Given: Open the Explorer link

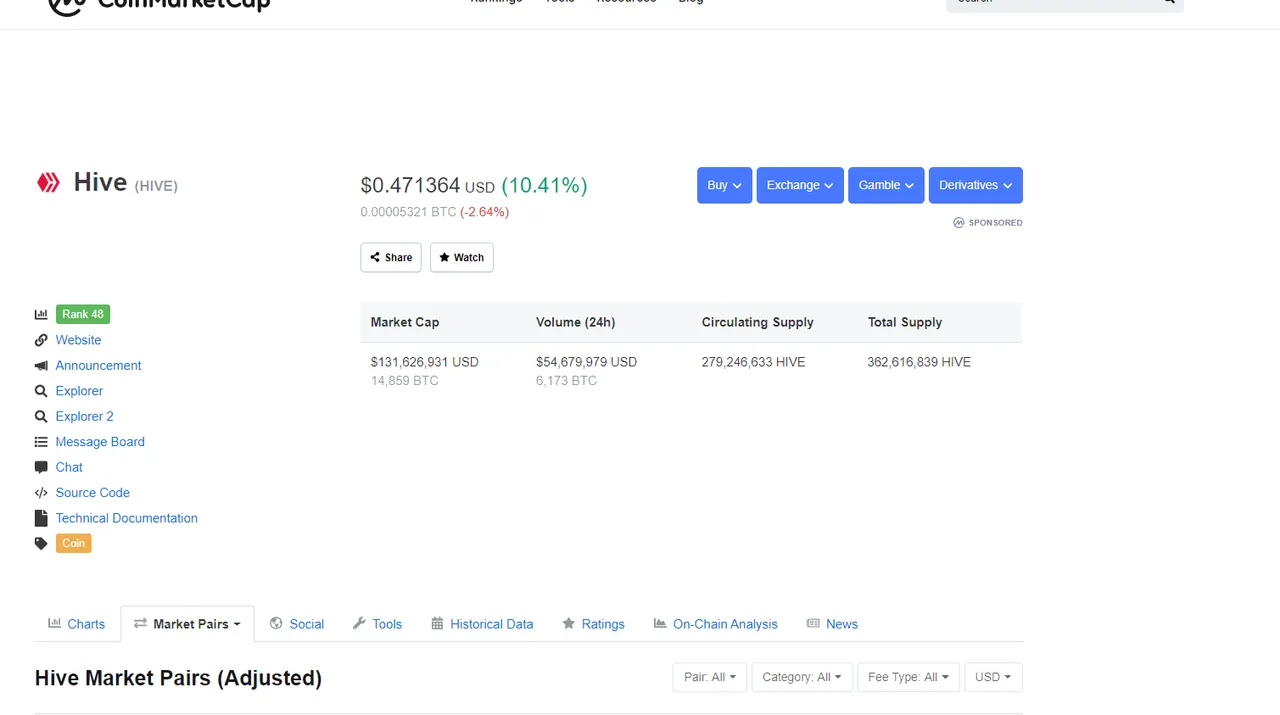Looking at the screenshot, I should click(x=79, y=391).
